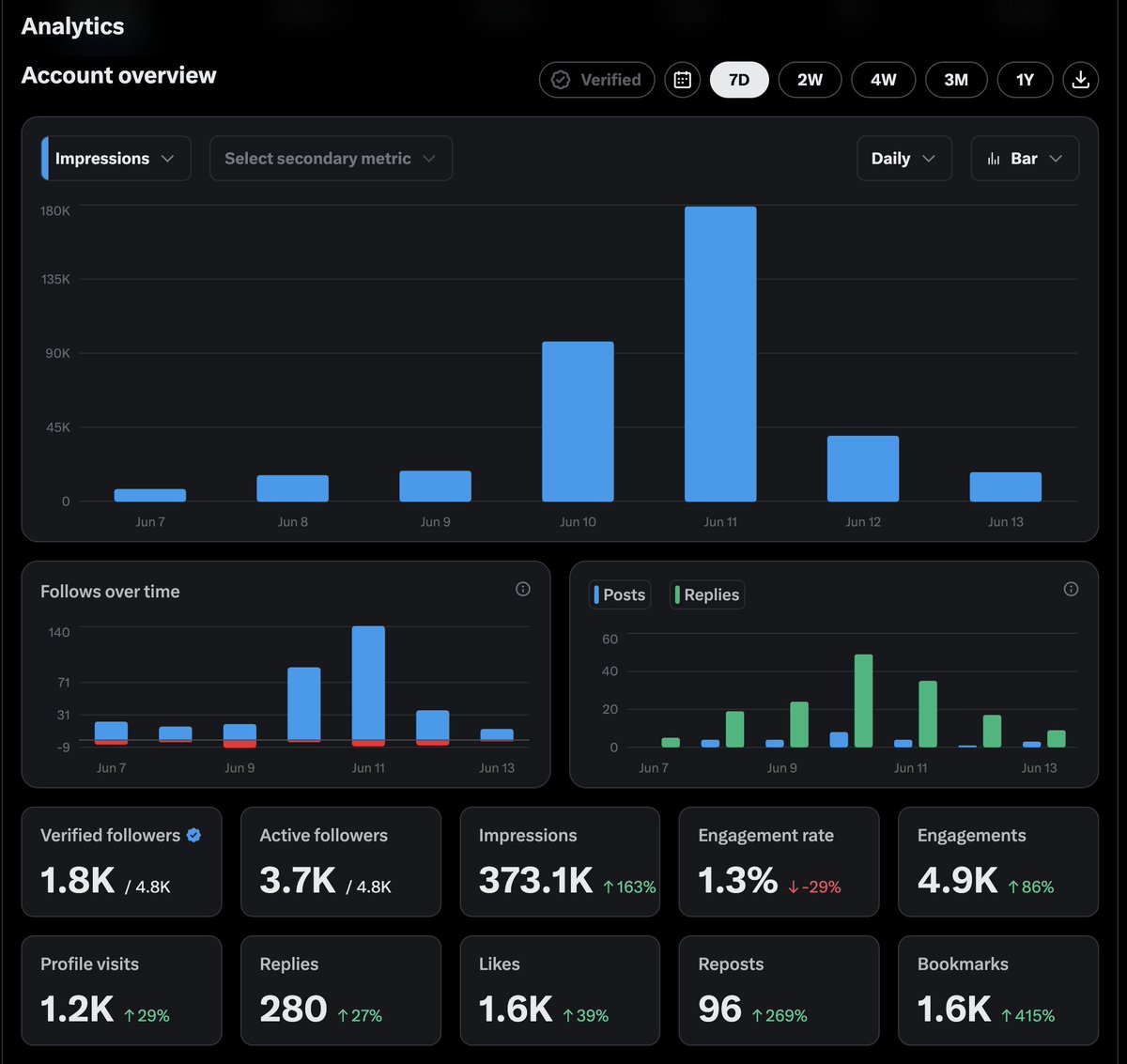Open the Profile visits card

click(x=121, y=990)
